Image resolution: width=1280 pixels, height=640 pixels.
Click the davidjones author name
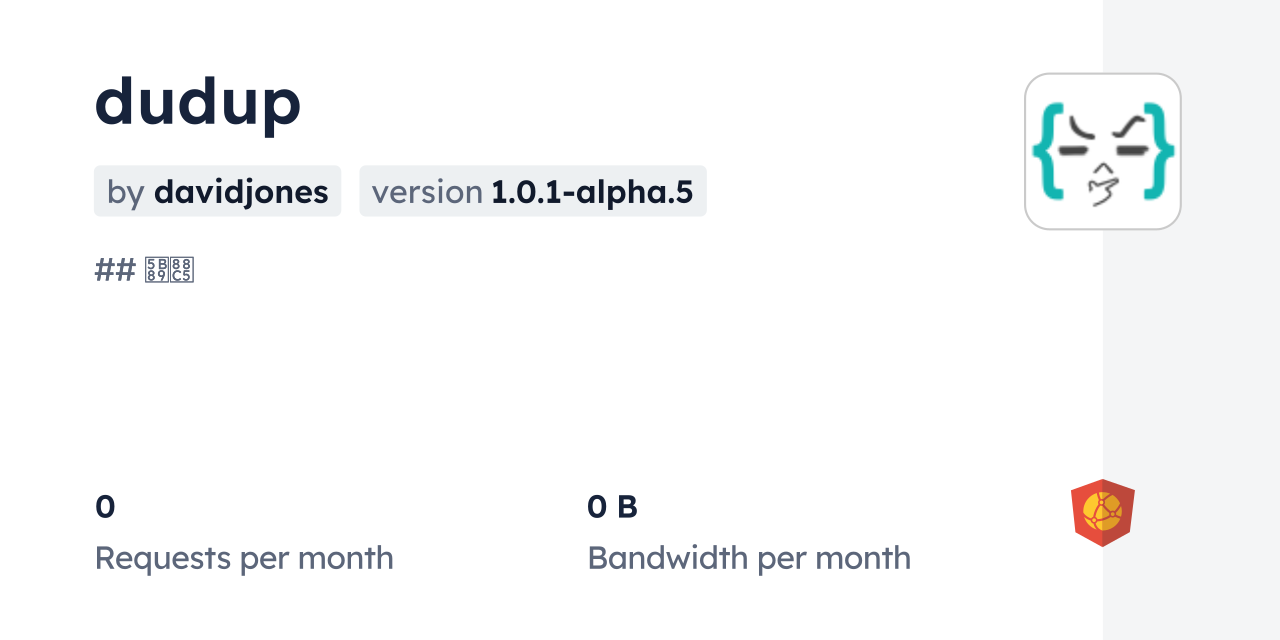241,192
